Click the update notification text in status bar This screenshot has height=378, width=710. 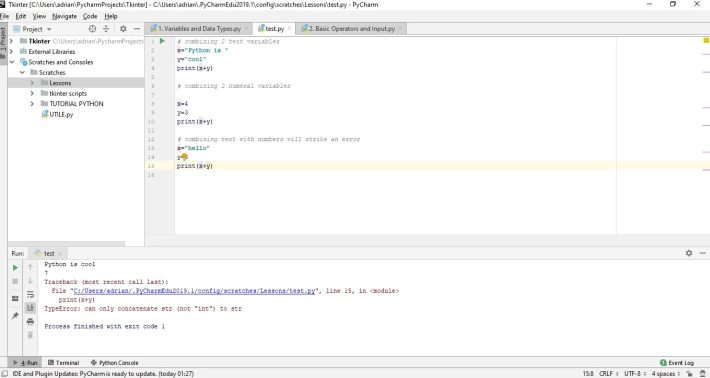coord(103,374)
